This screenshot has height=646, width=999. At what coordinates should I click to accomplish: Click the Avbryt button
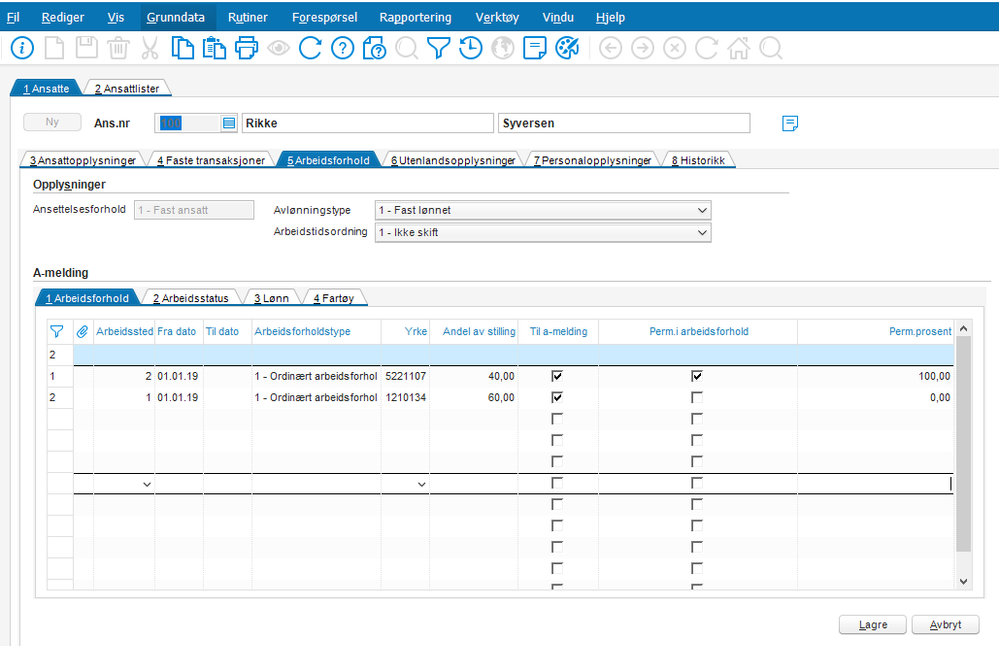coord(945,625)
